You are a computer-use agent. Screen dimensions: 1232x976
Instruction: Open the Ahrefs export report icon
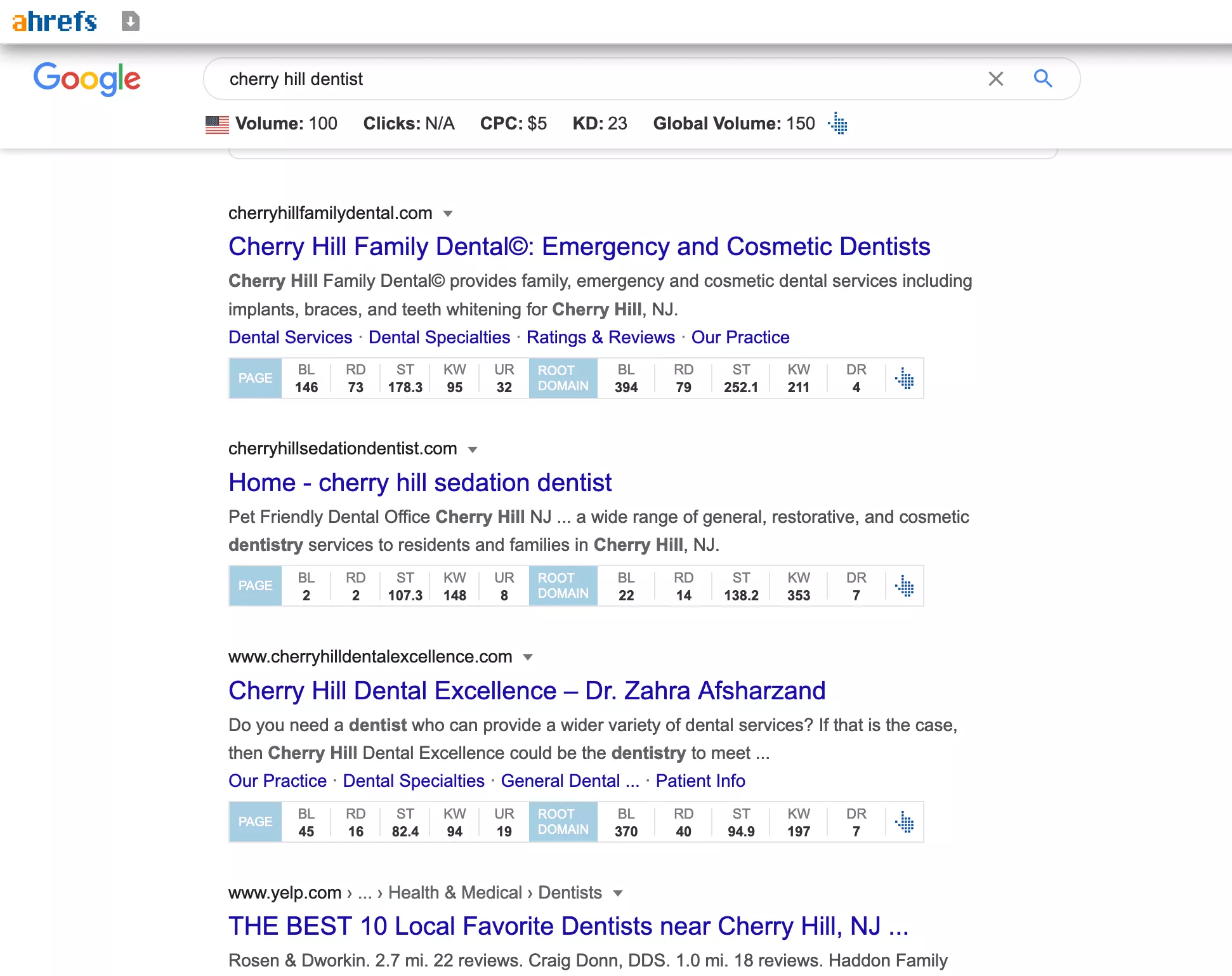(130, 20)
